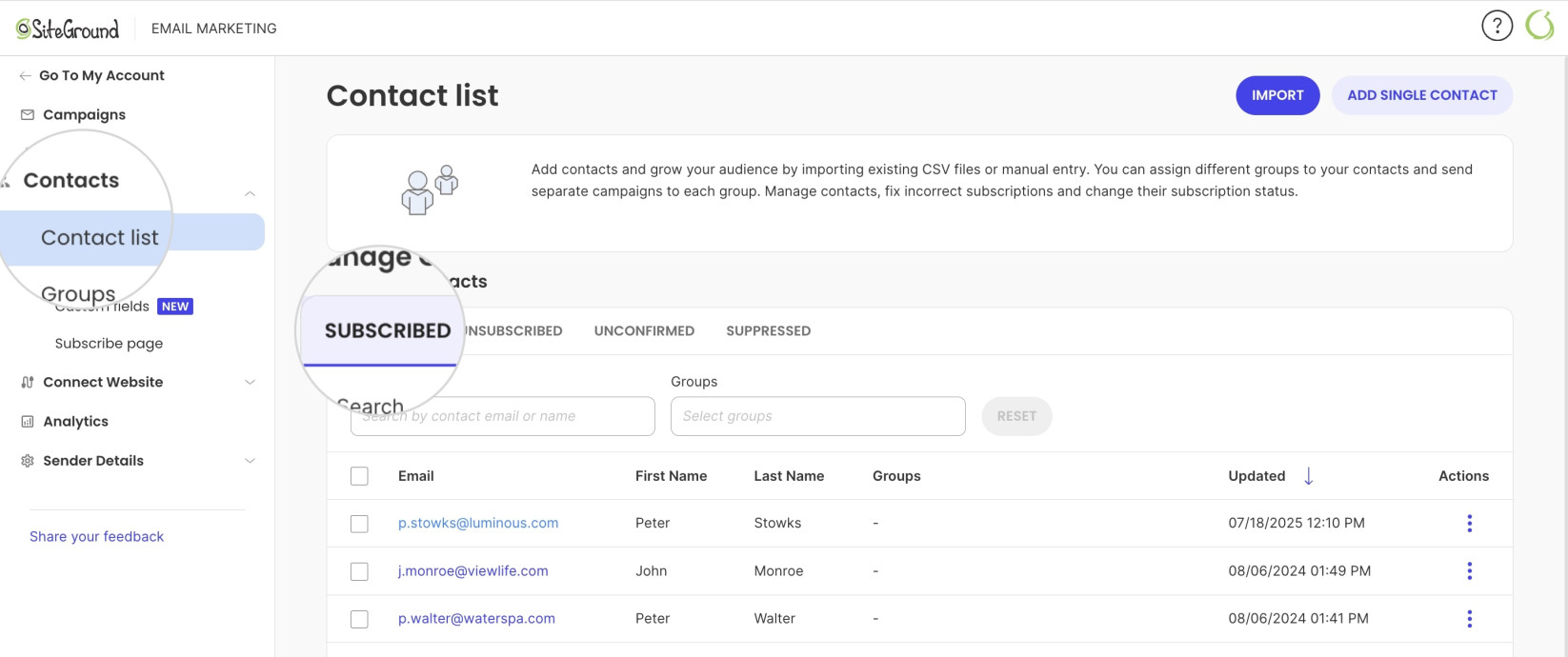Click the Campaigns envelope icon
Viewport: 1568px width, 657px height.
pos(28,114)
